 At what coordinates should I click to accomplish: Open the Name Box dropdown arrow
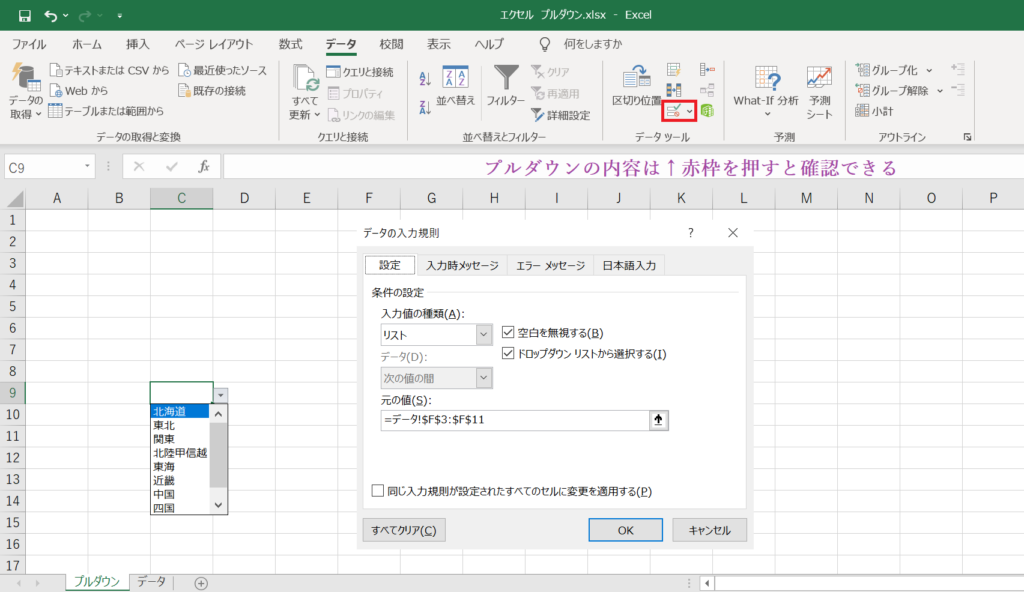coord(88,167)
